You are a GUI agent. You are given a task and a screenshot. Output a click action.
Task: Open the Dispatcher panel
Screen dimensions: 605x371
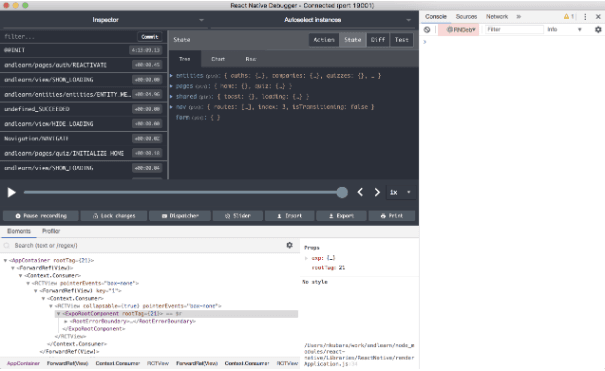coord(180,216)
